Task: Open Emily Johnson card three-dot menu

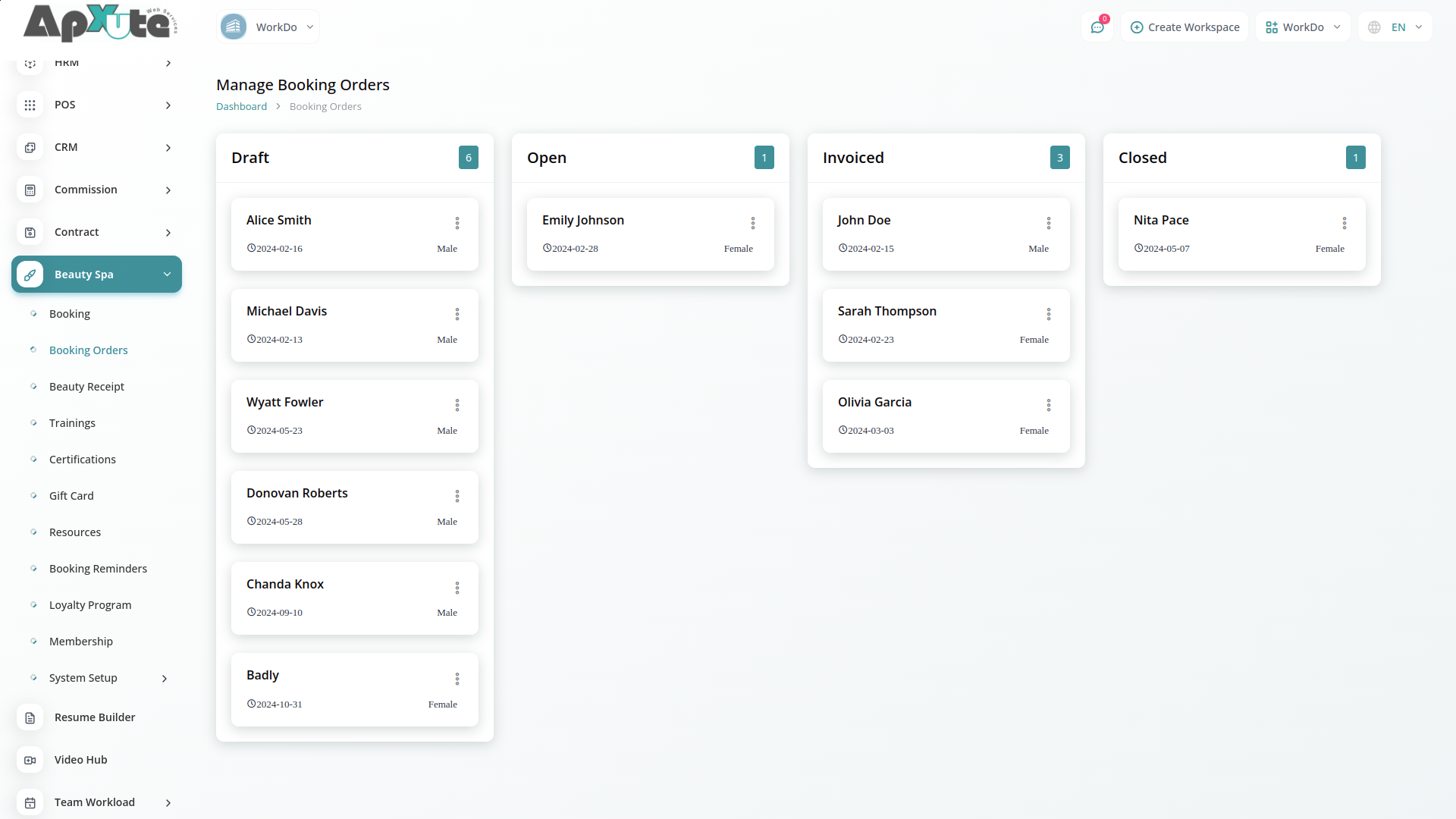Action: coord(752,223)
